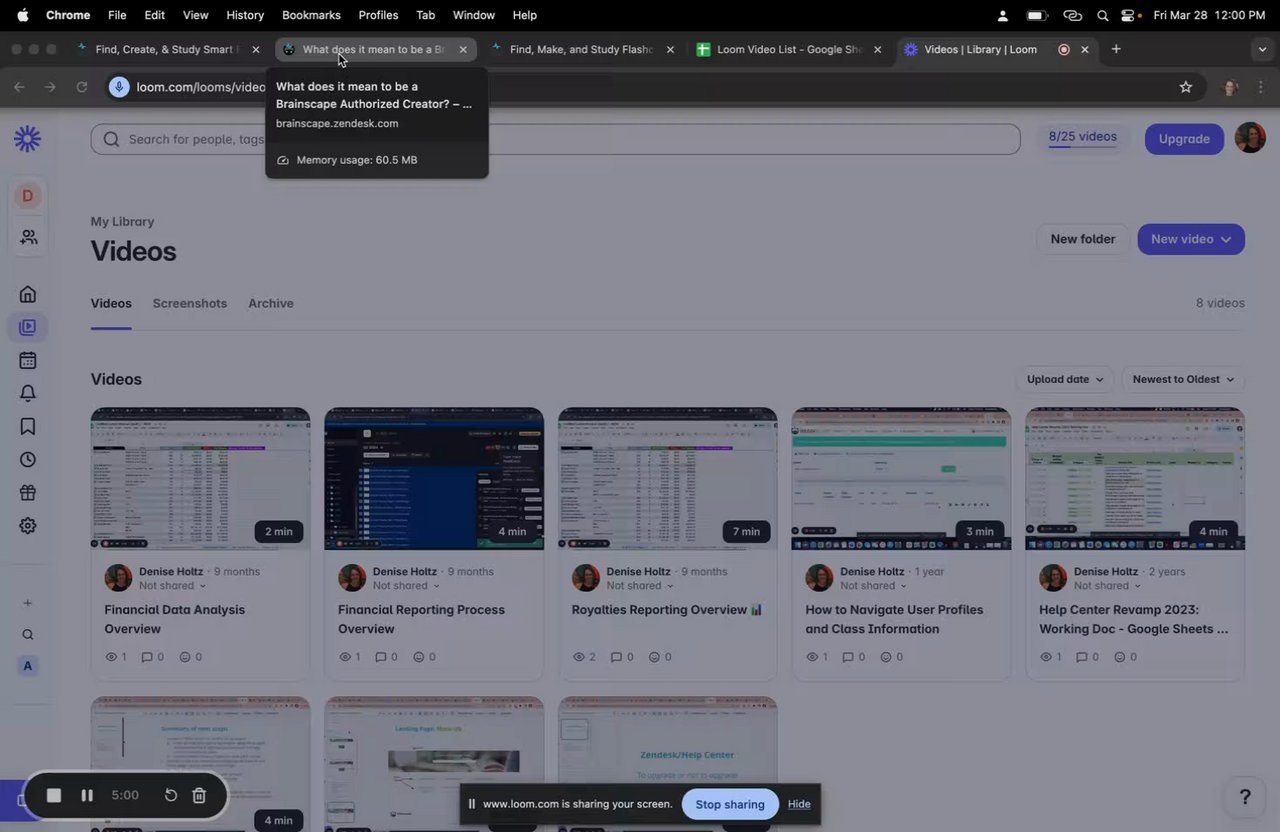Open the Watch Later bookmark icon
Viewport: 1280px width, 832px height.
point(28,426)
